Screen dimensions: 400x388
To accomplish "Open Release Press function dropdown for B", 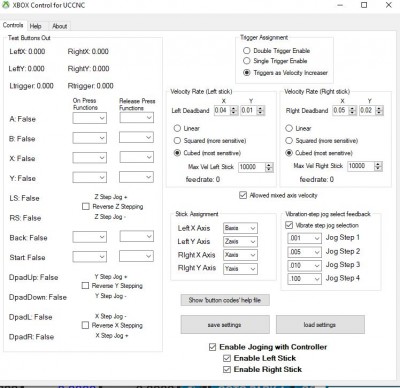I will [137, 137].
